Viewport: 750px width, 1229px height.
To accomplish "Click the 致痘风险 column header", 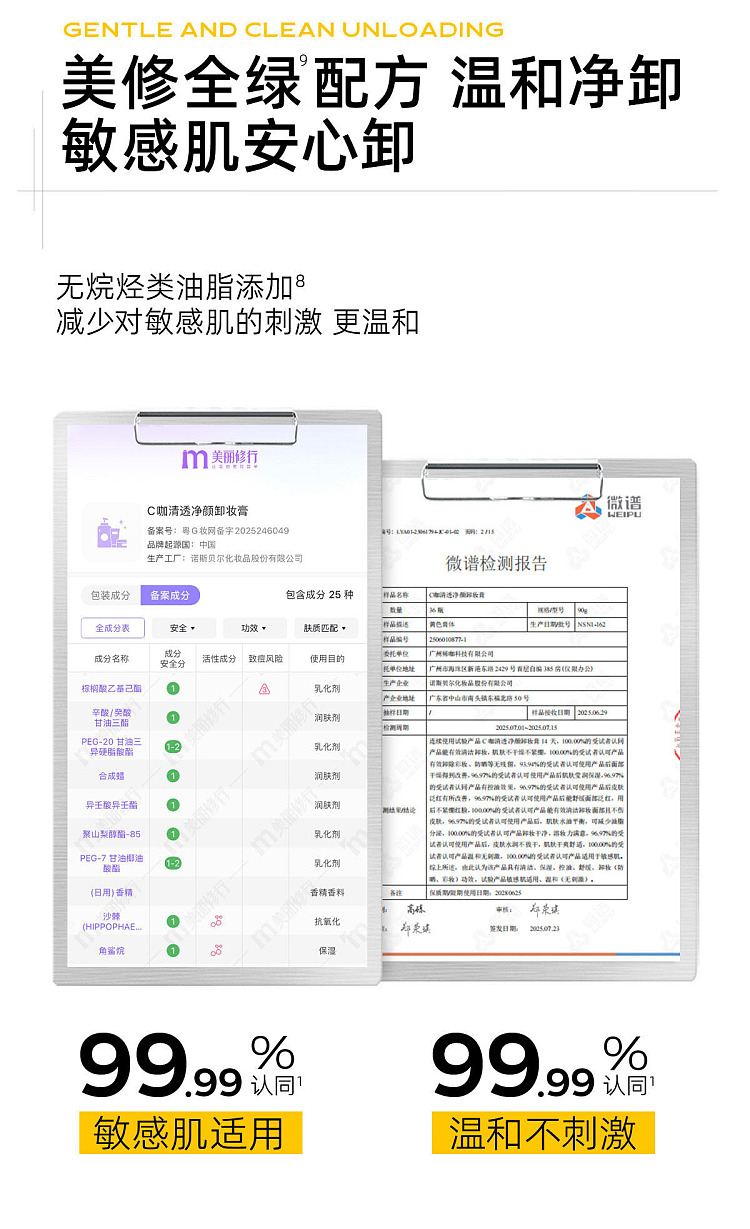I will tap(265, 659).
